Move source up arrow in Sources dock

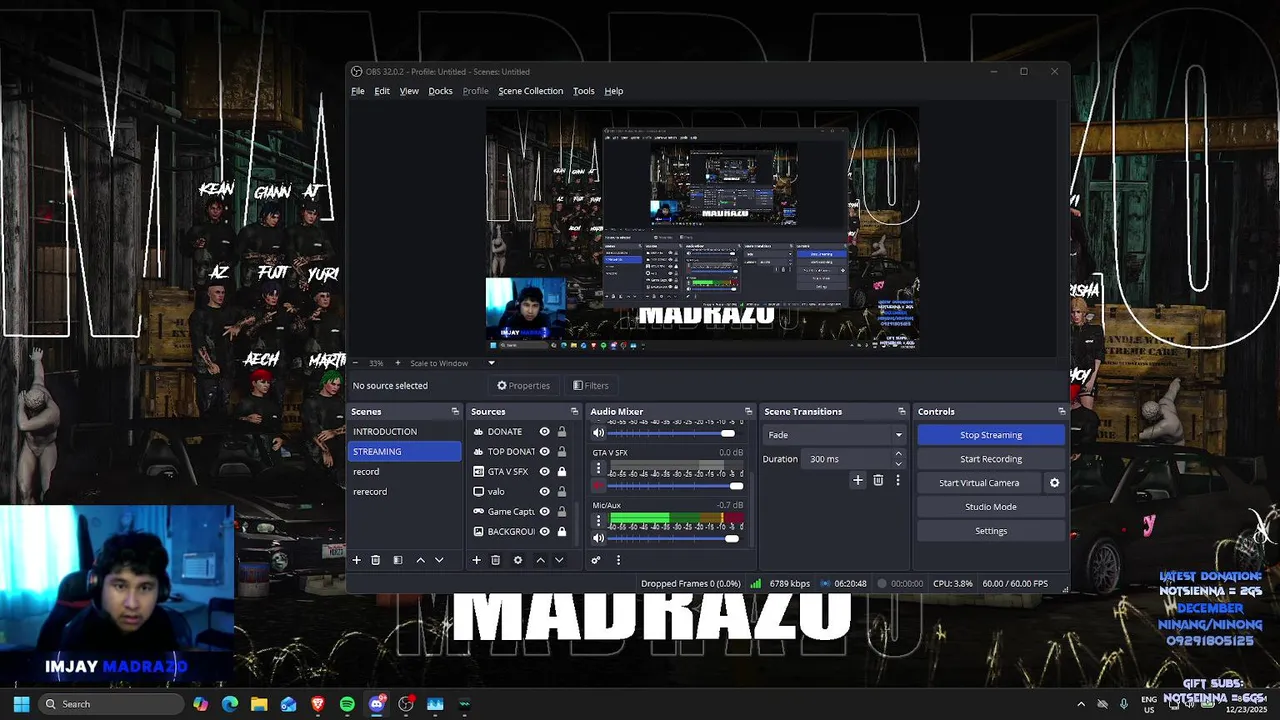[x=540, y=560]
